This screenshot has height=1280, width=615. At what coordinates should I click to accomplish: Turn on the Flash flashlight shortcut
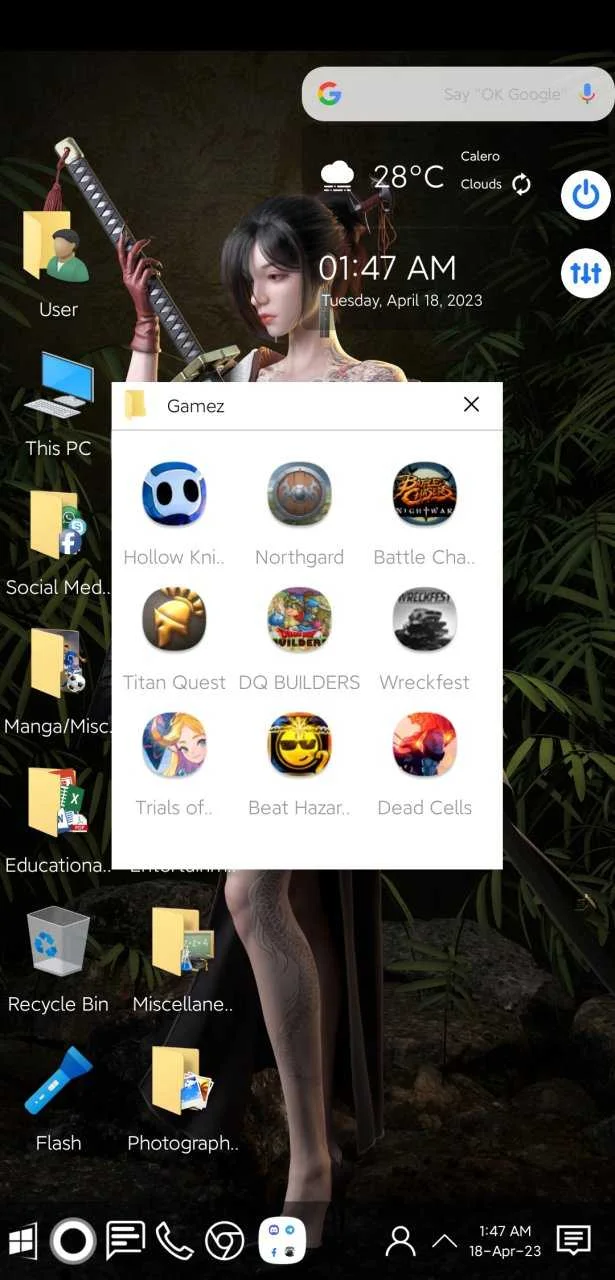(x=57, y=1080)
